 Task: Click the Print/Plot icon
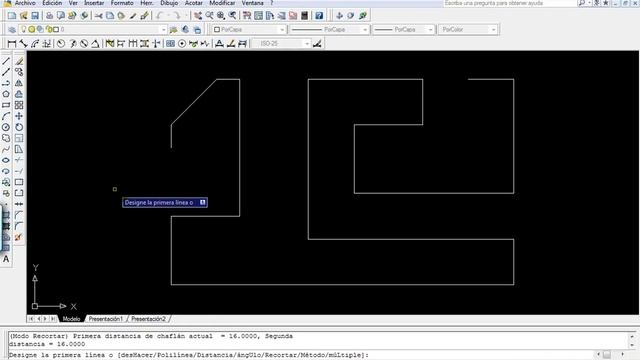pyautogui.click(x=49, y=16)
